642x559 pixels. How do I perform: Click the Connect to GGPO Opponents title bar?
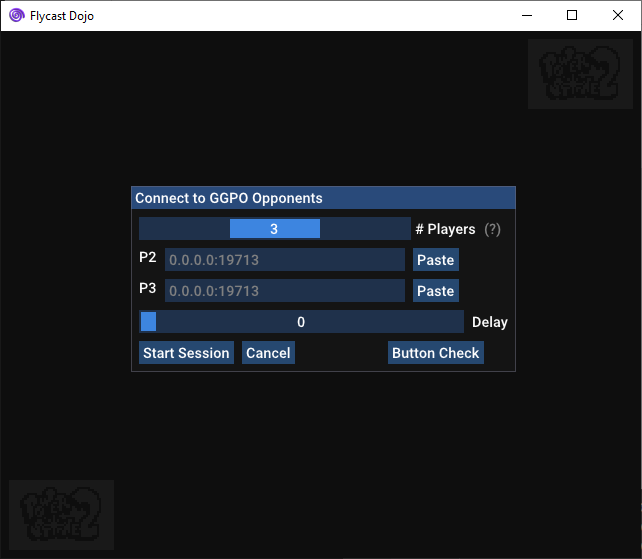pos(323,198)
